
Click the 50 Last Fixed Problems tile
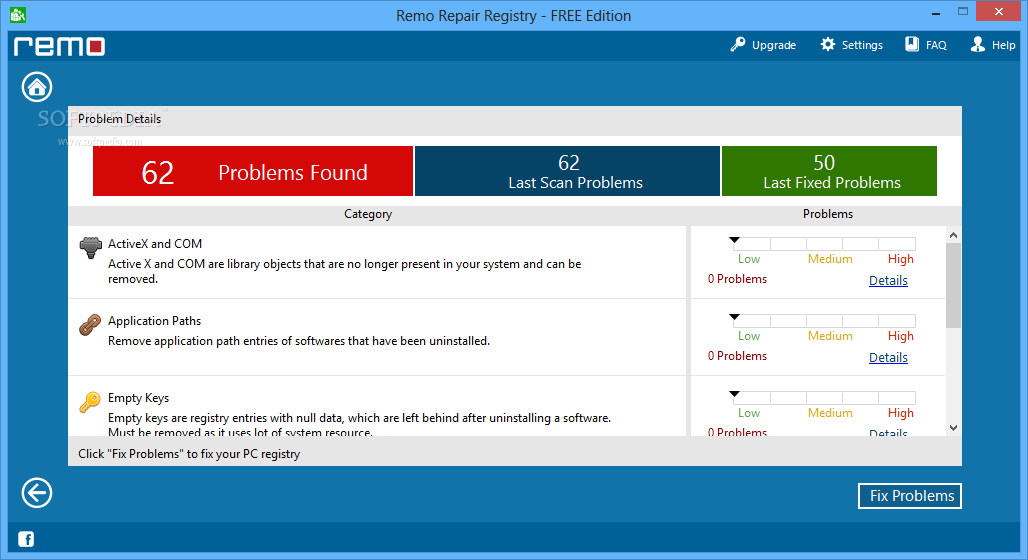[x=829, y=171]
